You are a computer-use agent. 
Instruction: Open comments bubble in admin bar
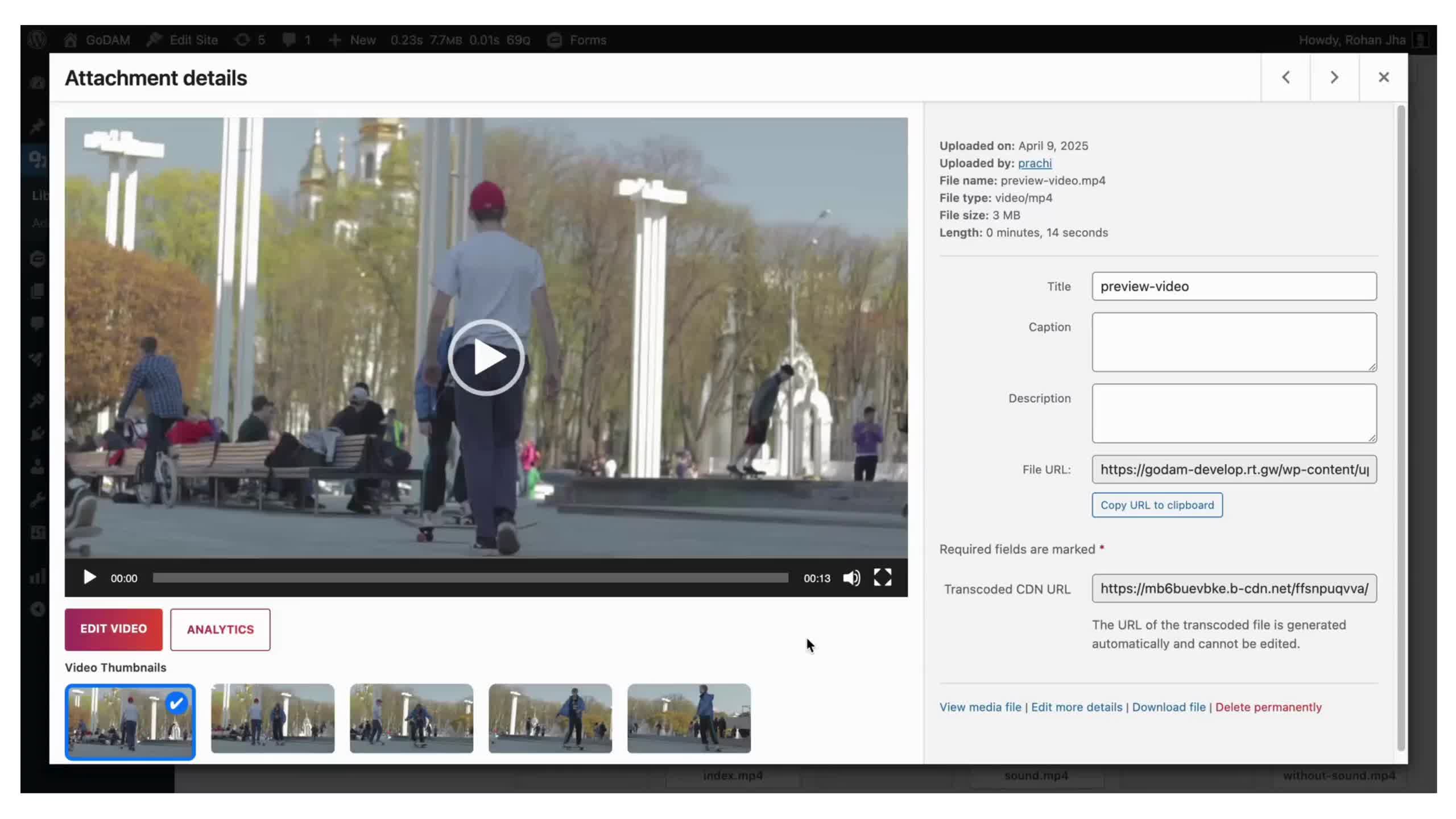(x=296, y=40)
